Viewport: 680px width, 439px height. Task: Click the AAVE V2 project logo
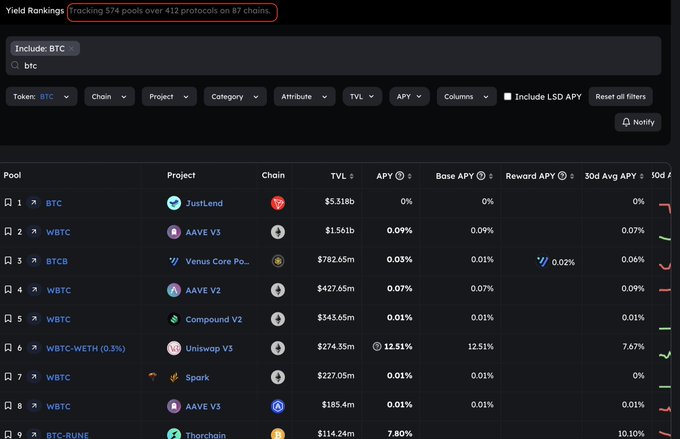[x=174, y=290]
